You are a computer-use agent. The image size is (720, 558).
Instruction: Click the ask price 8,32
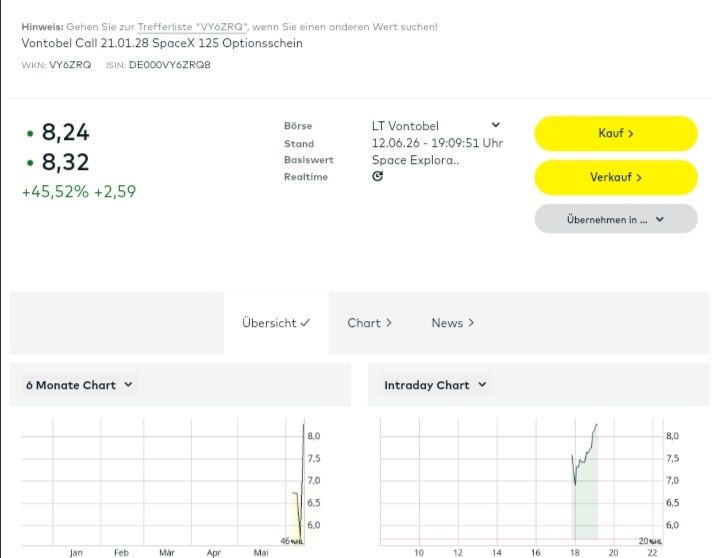click(x=65, y=162)
